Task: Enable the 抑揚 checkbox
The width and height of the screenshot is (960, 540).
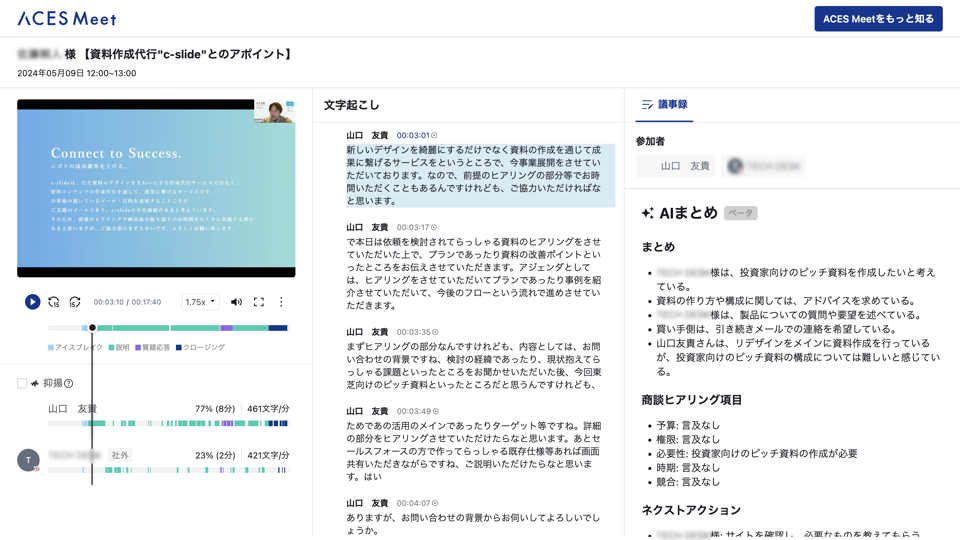Action: (x=22, y=383)
